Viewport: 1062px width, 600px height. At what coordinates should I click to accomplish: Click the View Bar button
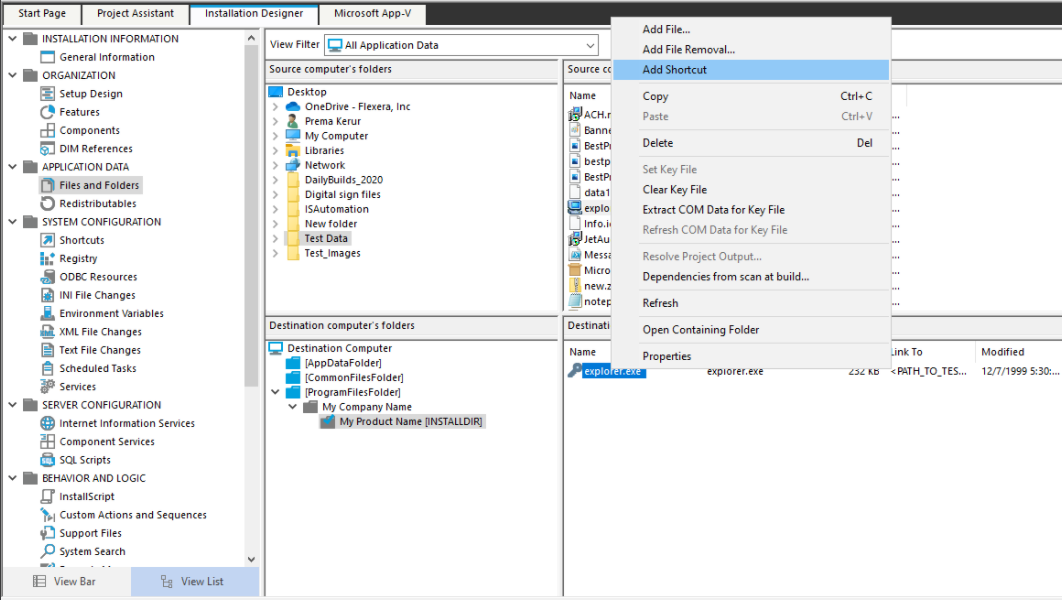tap(65, 582)
